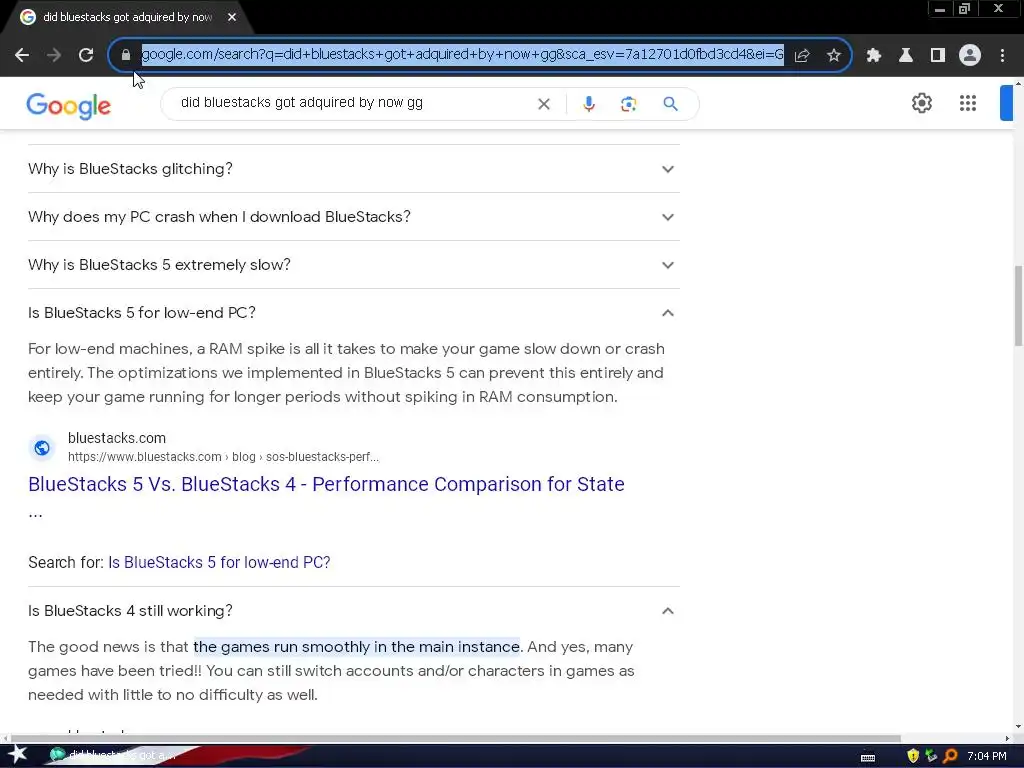1024x768 pixels.
Task: Expand 'Why is BlueStacks glitching?'
Action: tap(353, 168)
